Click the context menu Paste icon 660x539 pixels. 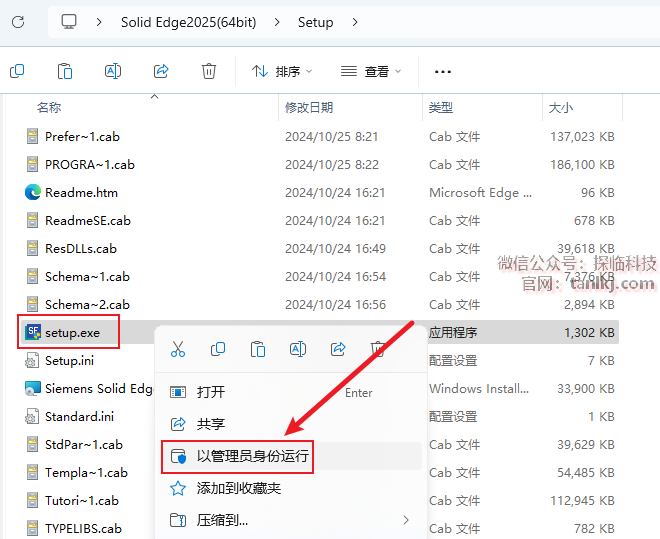coord(258,349)
